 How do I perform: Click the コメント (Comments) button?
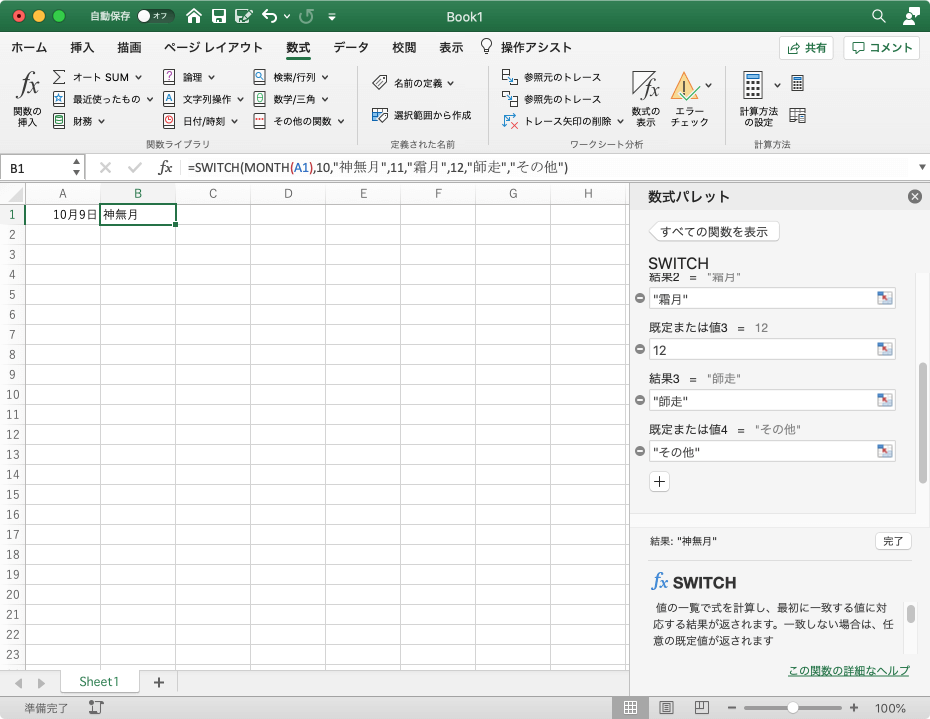pos(881,48)
